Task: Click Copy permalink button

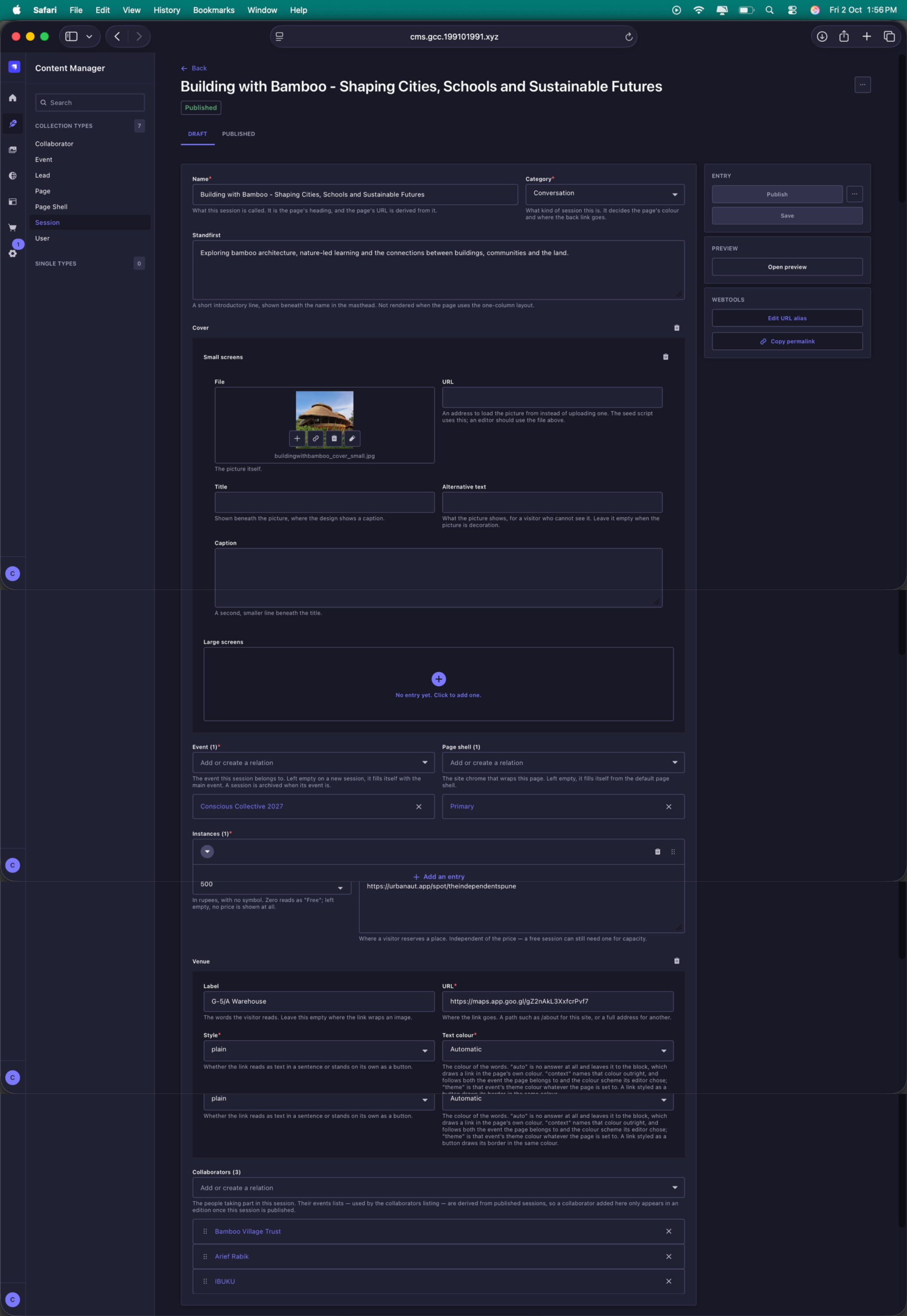Action: pos(787,342)
